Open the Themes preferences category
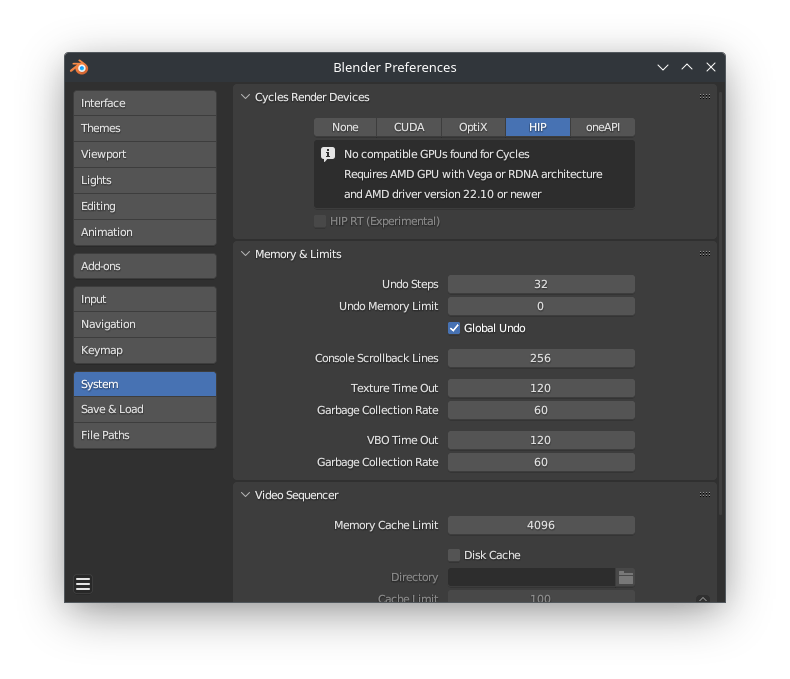 145,128
